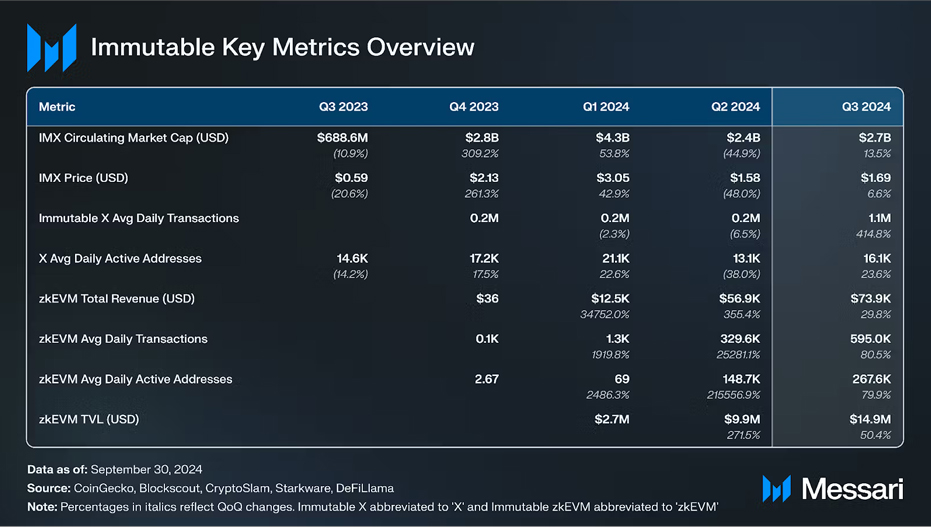Click the '34752.0%' revenue change value
931x527 pixels.
[604, 315]
